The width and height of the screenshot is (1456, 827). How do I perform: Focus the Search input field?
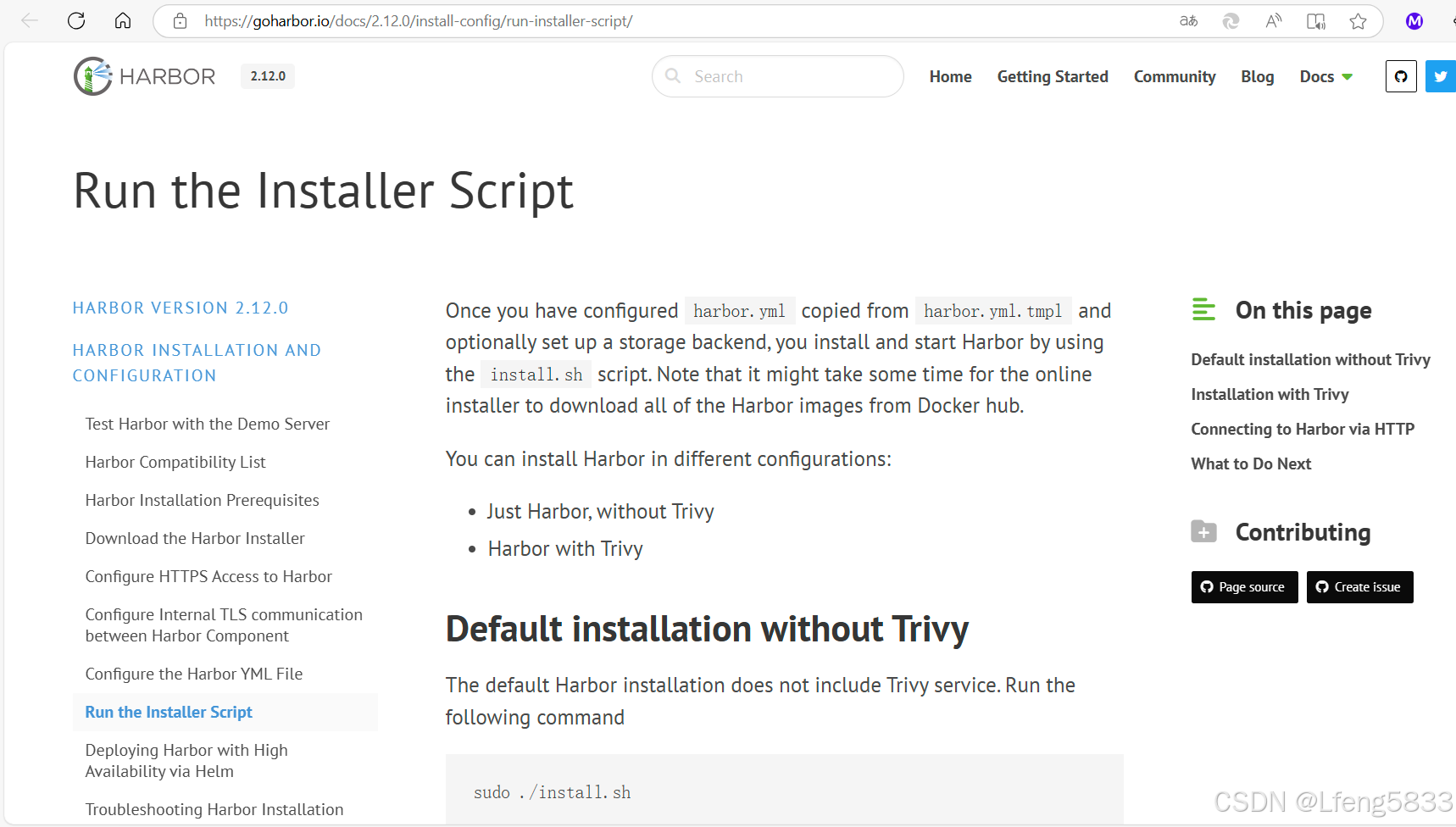pyautogui.click(x=777, y=76)
